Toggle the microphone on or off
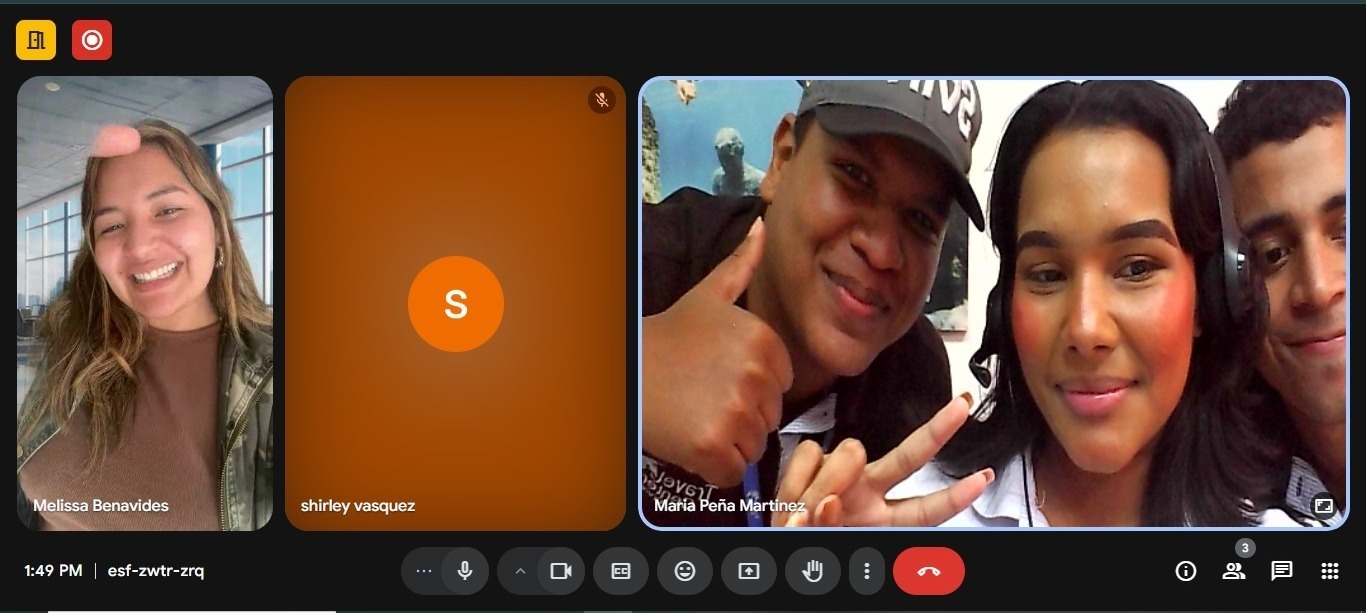 click(x=465, y=571)
